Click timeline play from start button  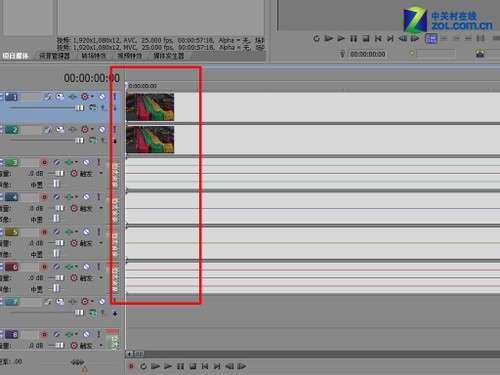[x=155, y=366]
